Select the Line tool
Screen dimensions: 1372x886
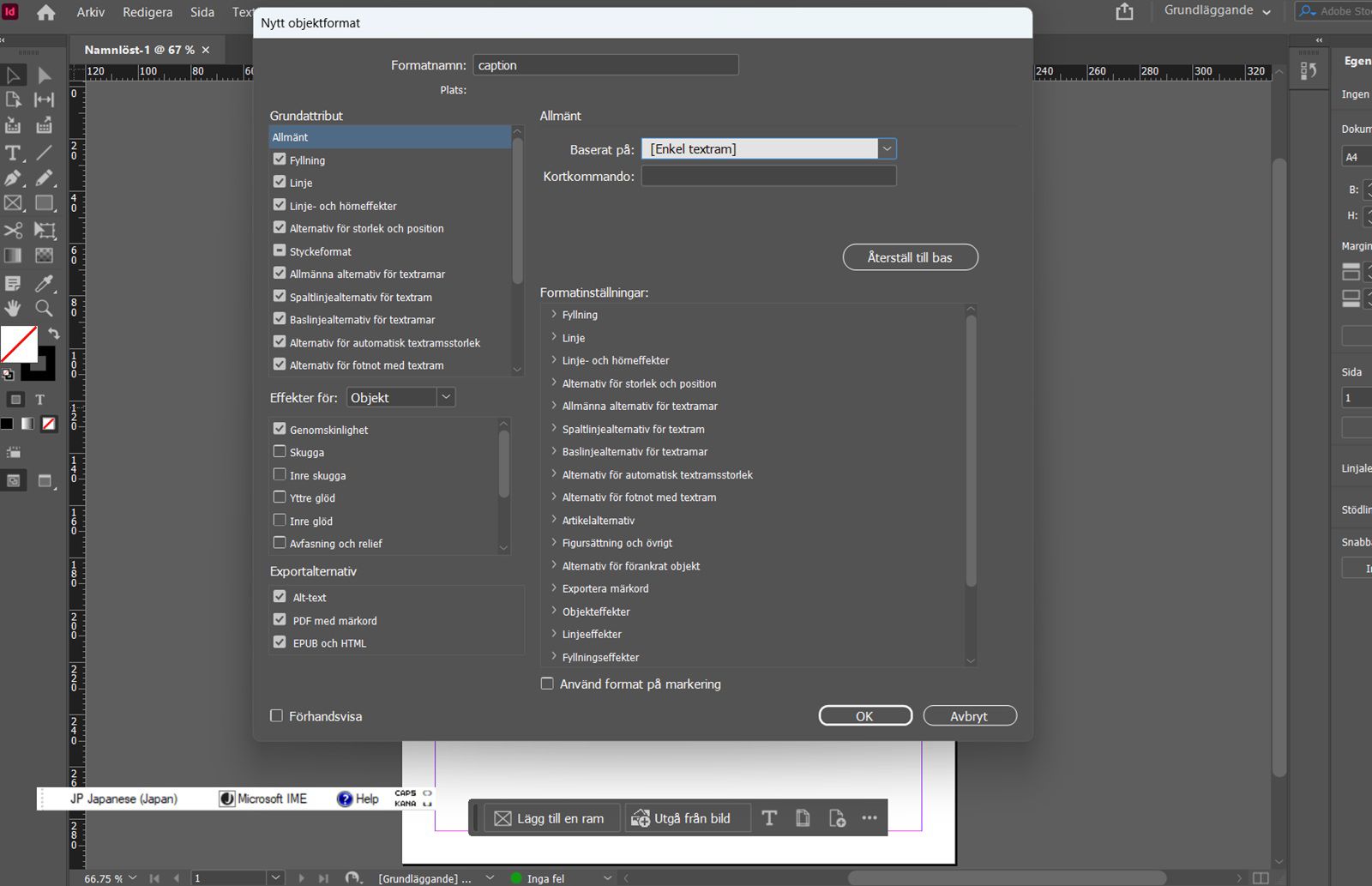click(x=45, y=153)
